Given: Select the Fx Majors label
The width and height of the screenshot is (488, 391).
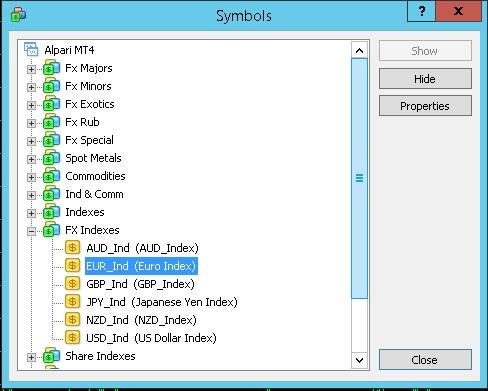Looking at the screenshot, I should [x=89, y=68].
